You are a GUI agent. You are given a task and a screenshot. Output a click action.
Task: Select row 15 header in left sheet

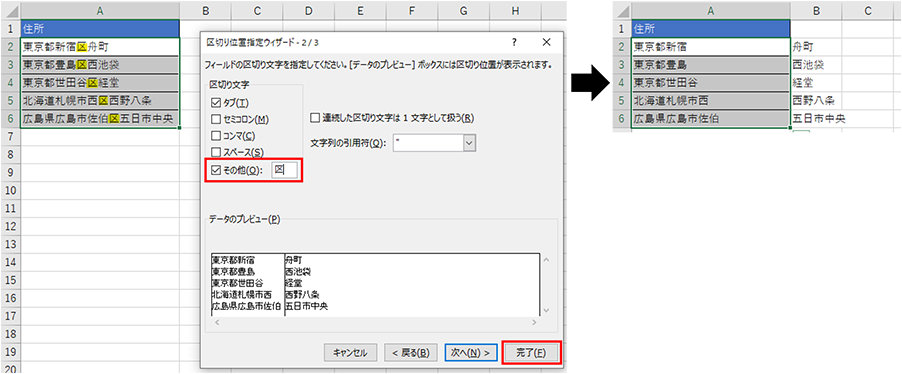pos(10,280)
